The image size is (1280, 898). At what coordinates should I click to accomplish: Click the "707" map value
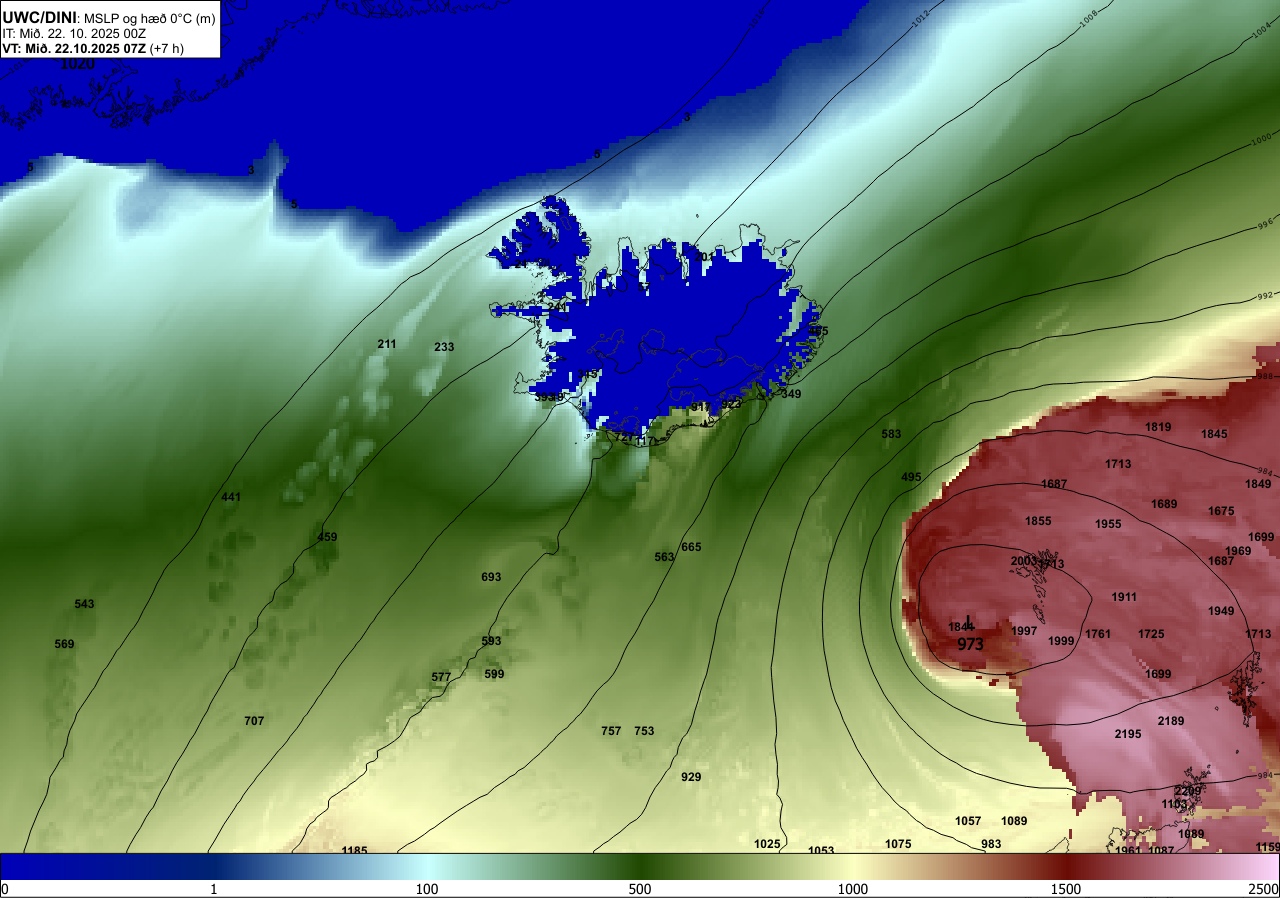(254, 721)
